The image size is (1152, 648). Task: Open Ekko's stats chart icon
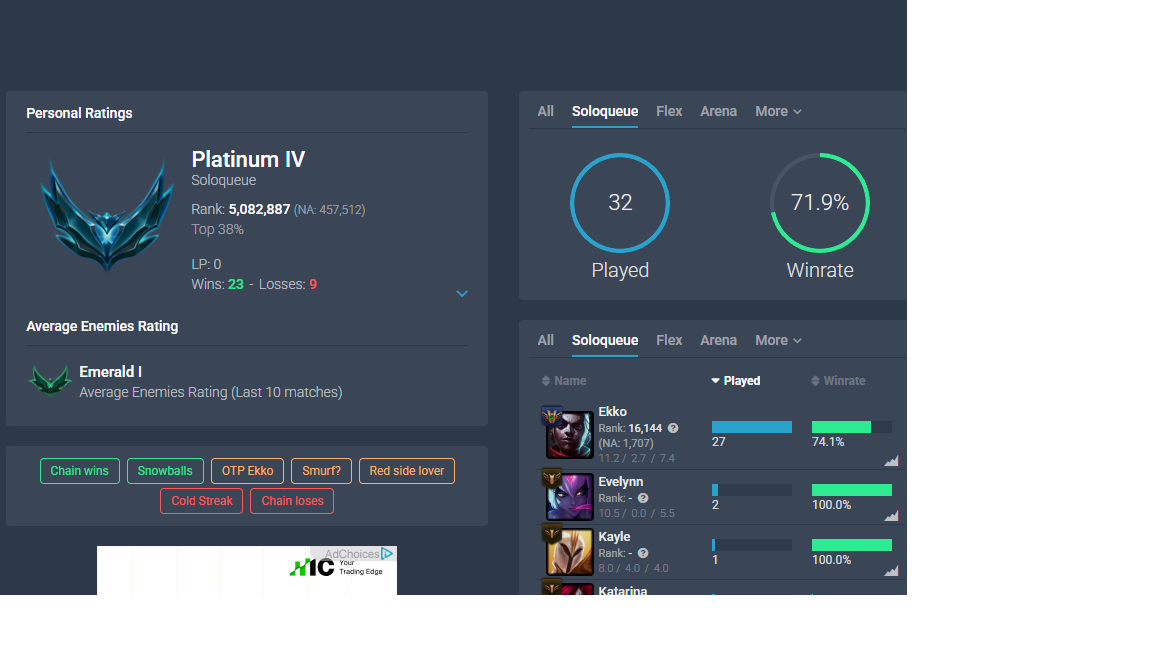[x=891, y=461]
